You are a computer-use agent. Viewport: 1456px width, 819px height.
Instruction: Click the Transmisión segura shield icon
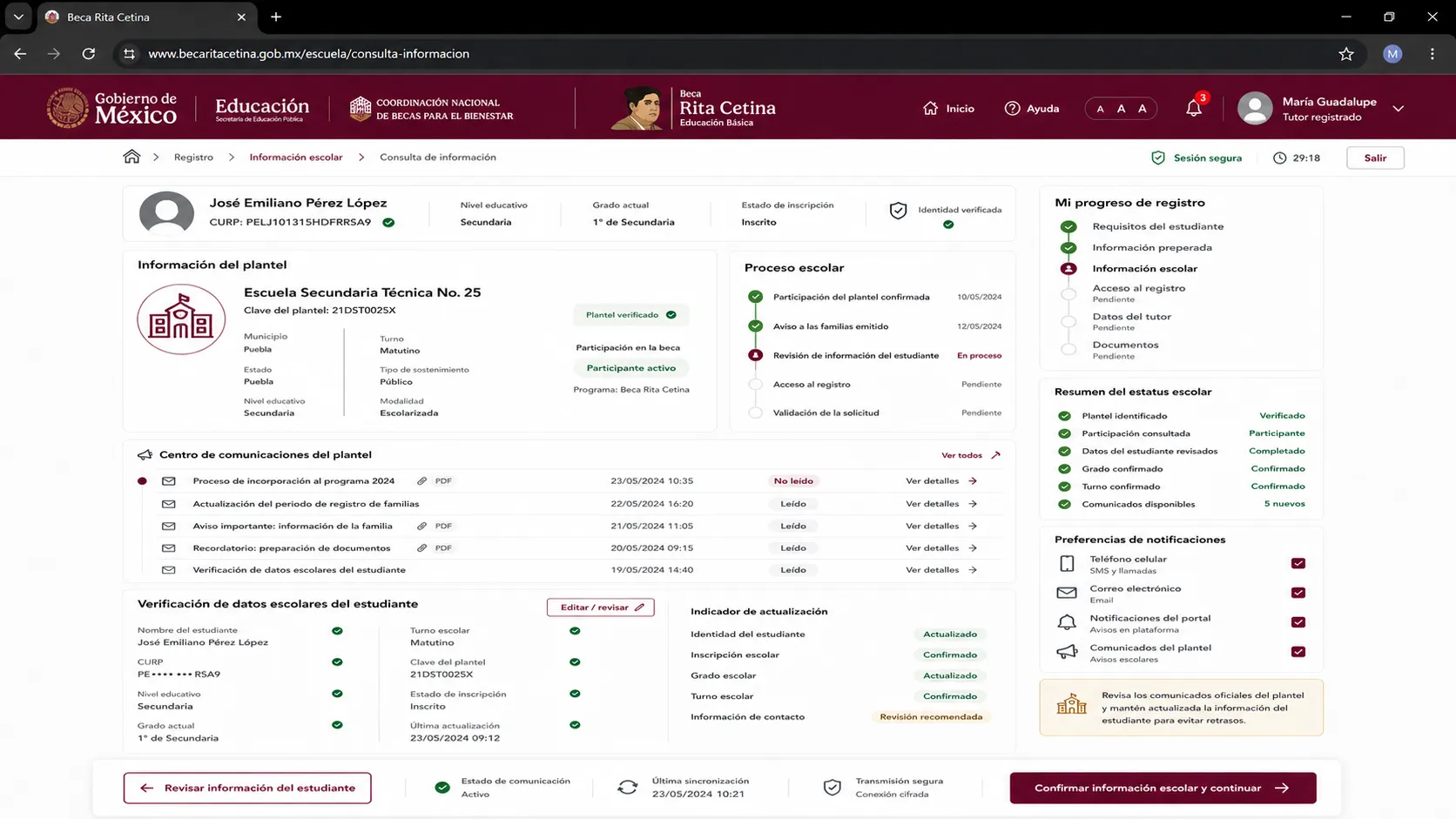(832, 788)
